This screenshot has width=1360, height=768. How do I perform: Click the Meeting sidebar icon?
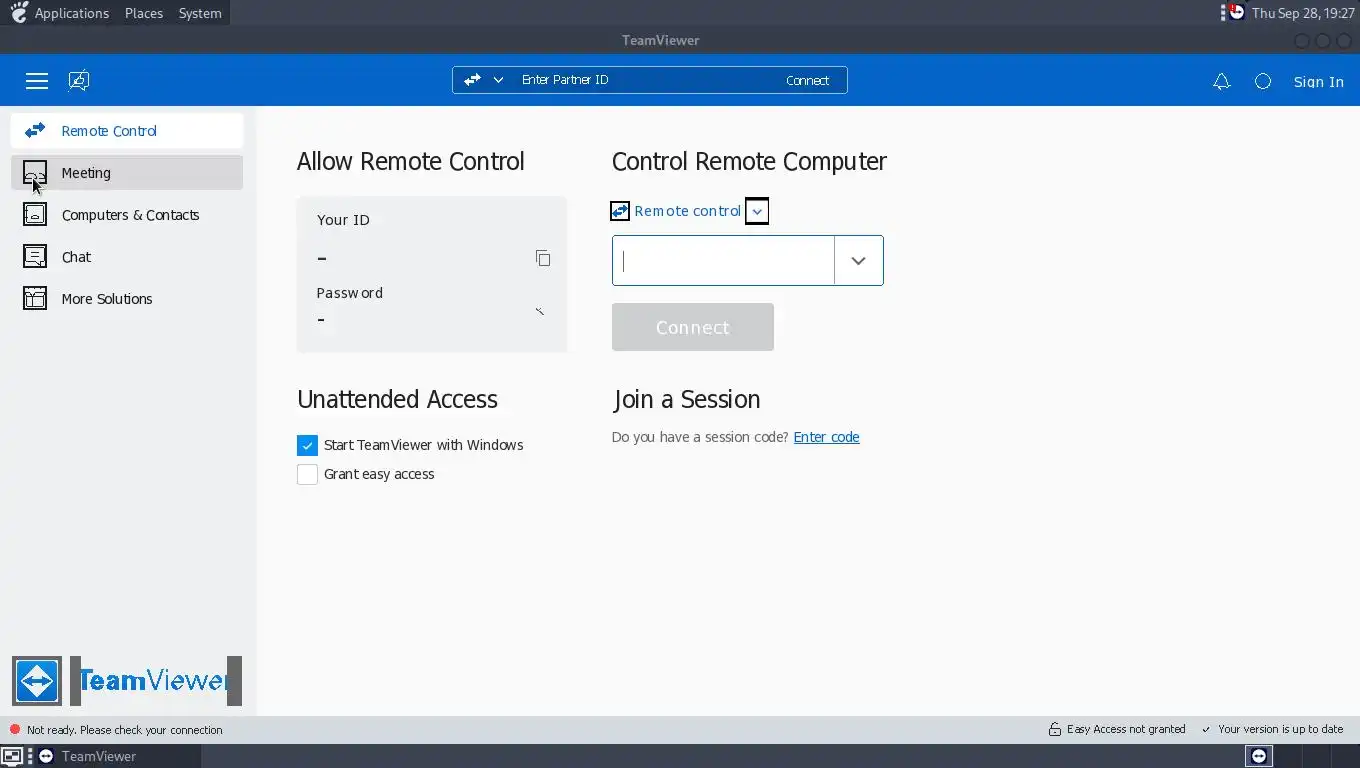[35, 173]
